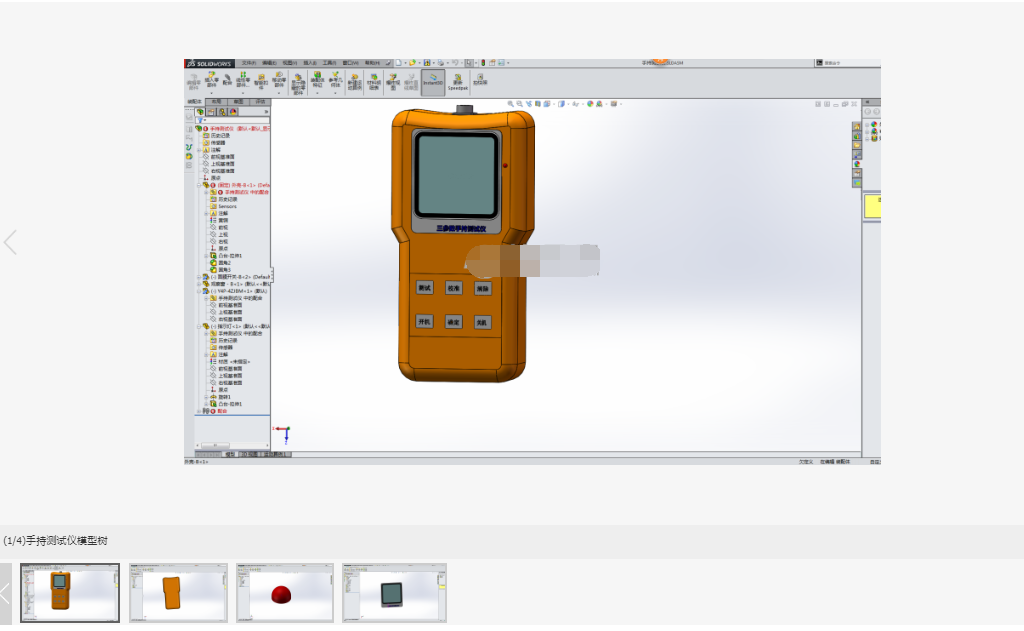Select fourth thumbnail showing gray screen

click(394, 593)
